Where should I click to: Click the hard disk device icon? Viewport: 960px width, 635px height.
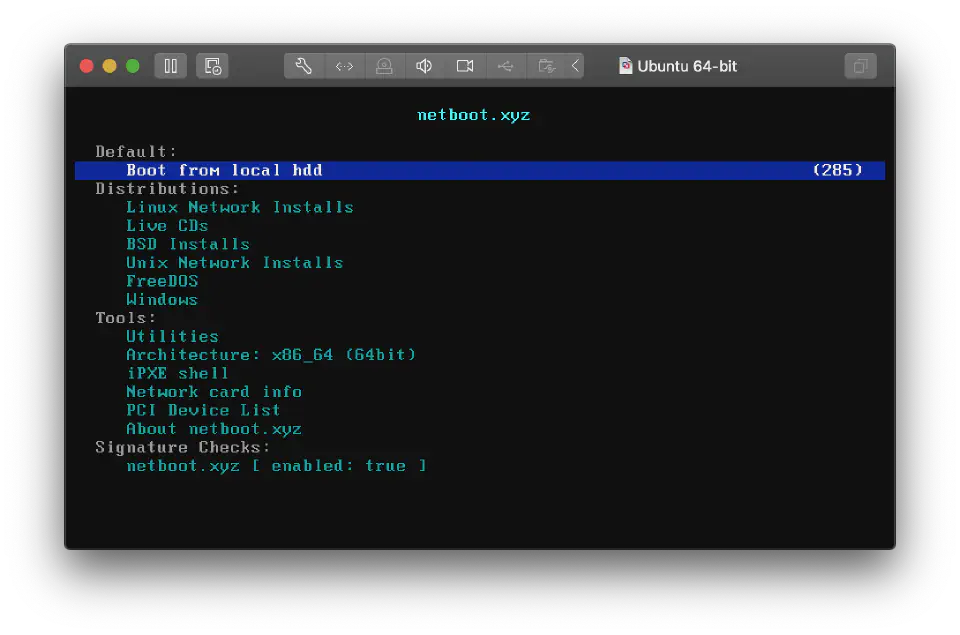pyautogui.click(x=384, y=66)
